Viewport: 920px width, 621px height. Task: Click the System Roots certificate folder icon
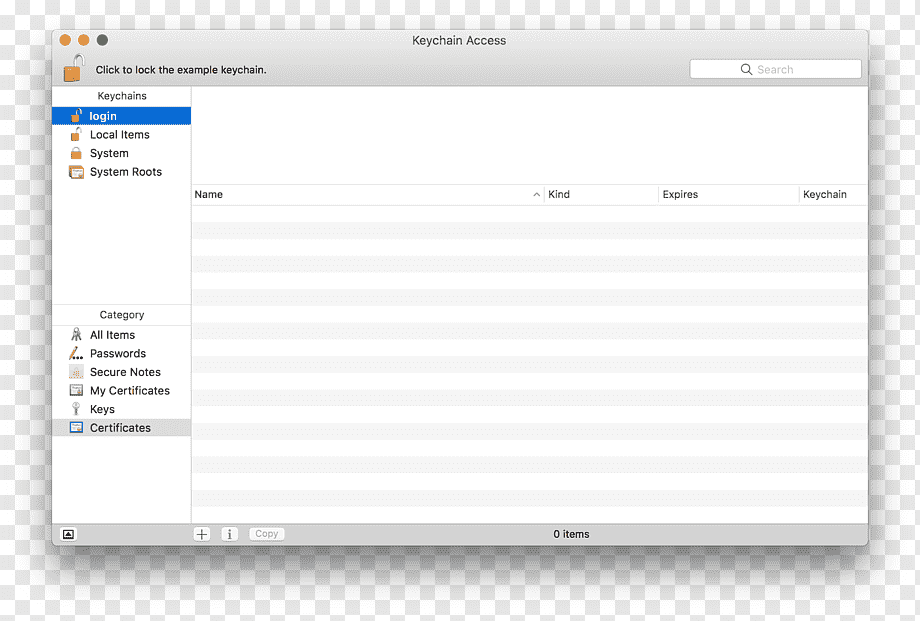click(x=76, y=172)
